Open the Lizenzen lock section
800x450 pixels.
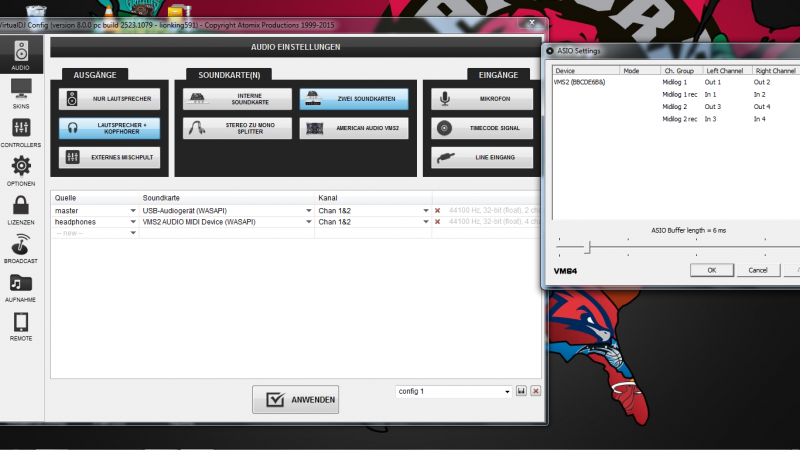click(x=21, y=210)
